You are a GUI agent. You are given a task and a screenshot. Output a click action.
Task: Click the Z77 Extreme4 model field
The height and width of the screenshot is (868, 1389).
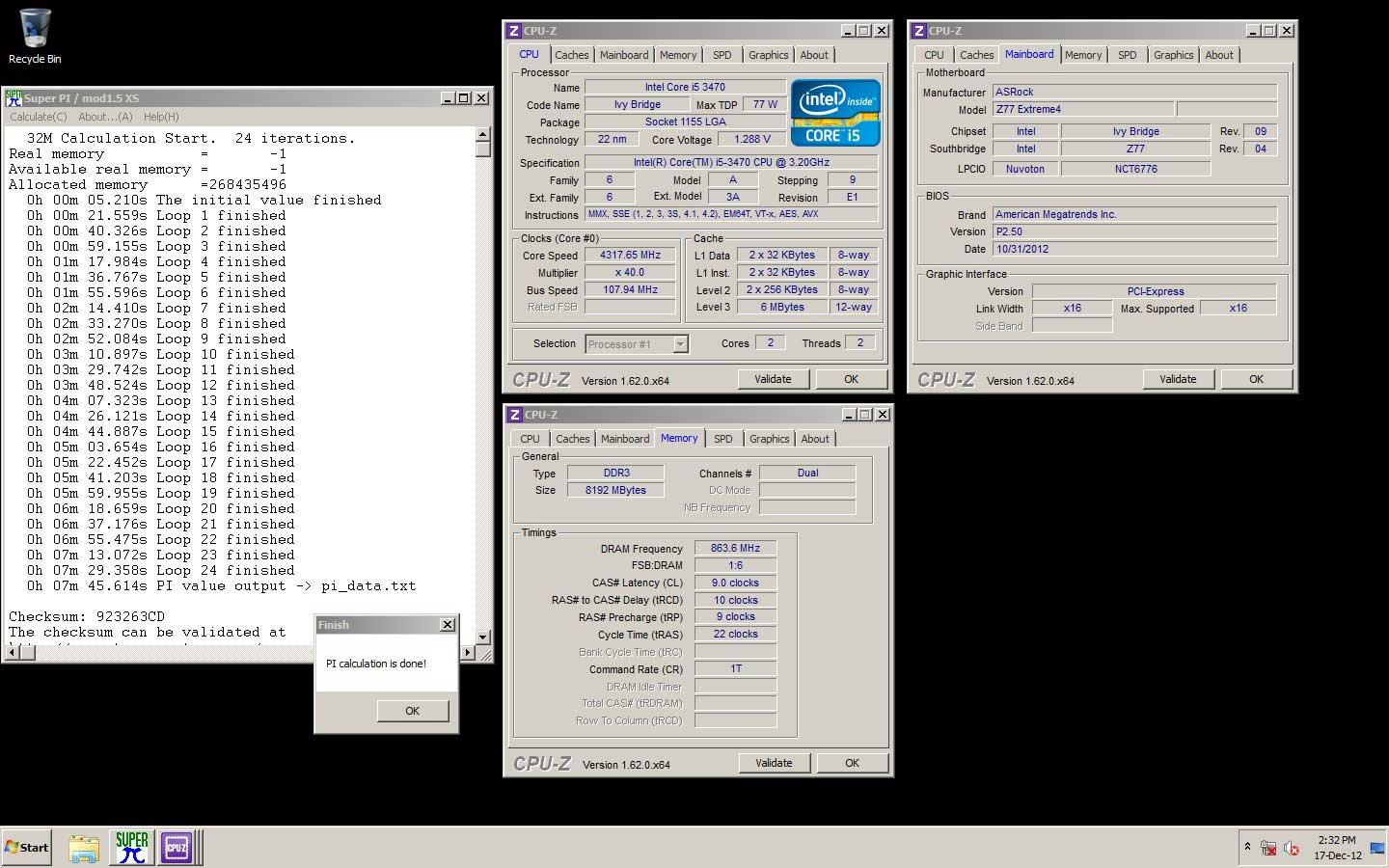click(x=1082, y=109)
